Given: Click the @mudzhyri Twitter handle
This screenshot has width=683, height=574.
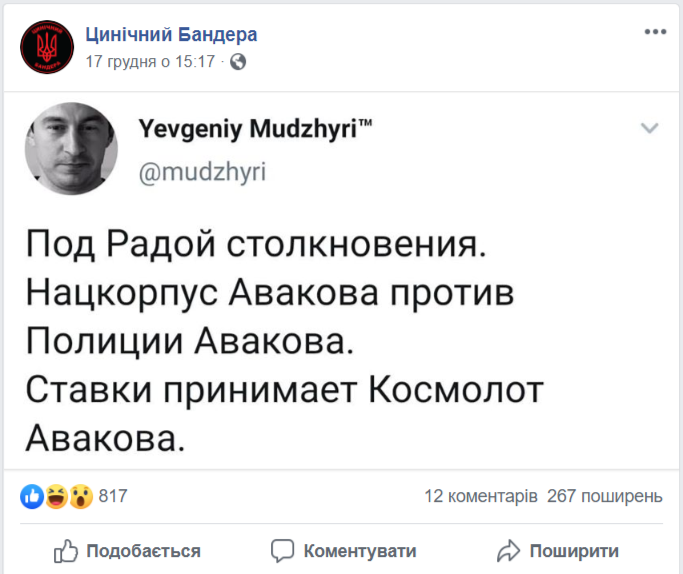Looking at the screenshot, I should click(x=200, y=170).
